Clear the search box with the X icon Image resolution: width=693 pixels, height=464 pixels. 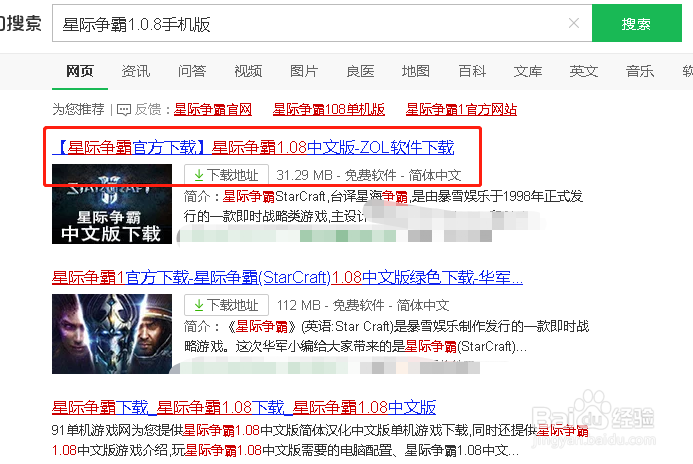click(574, 23)
